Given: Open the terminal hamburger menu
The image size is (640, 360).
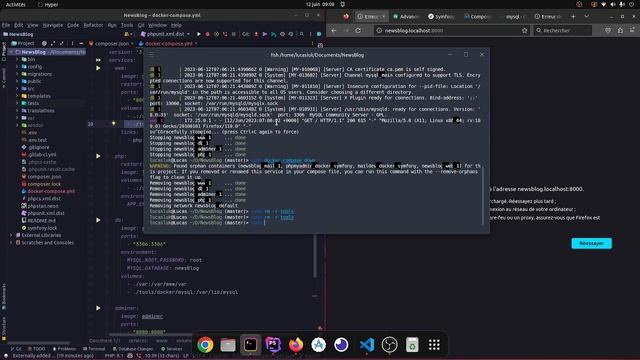Looking at the screenshot, I should 151,55.
